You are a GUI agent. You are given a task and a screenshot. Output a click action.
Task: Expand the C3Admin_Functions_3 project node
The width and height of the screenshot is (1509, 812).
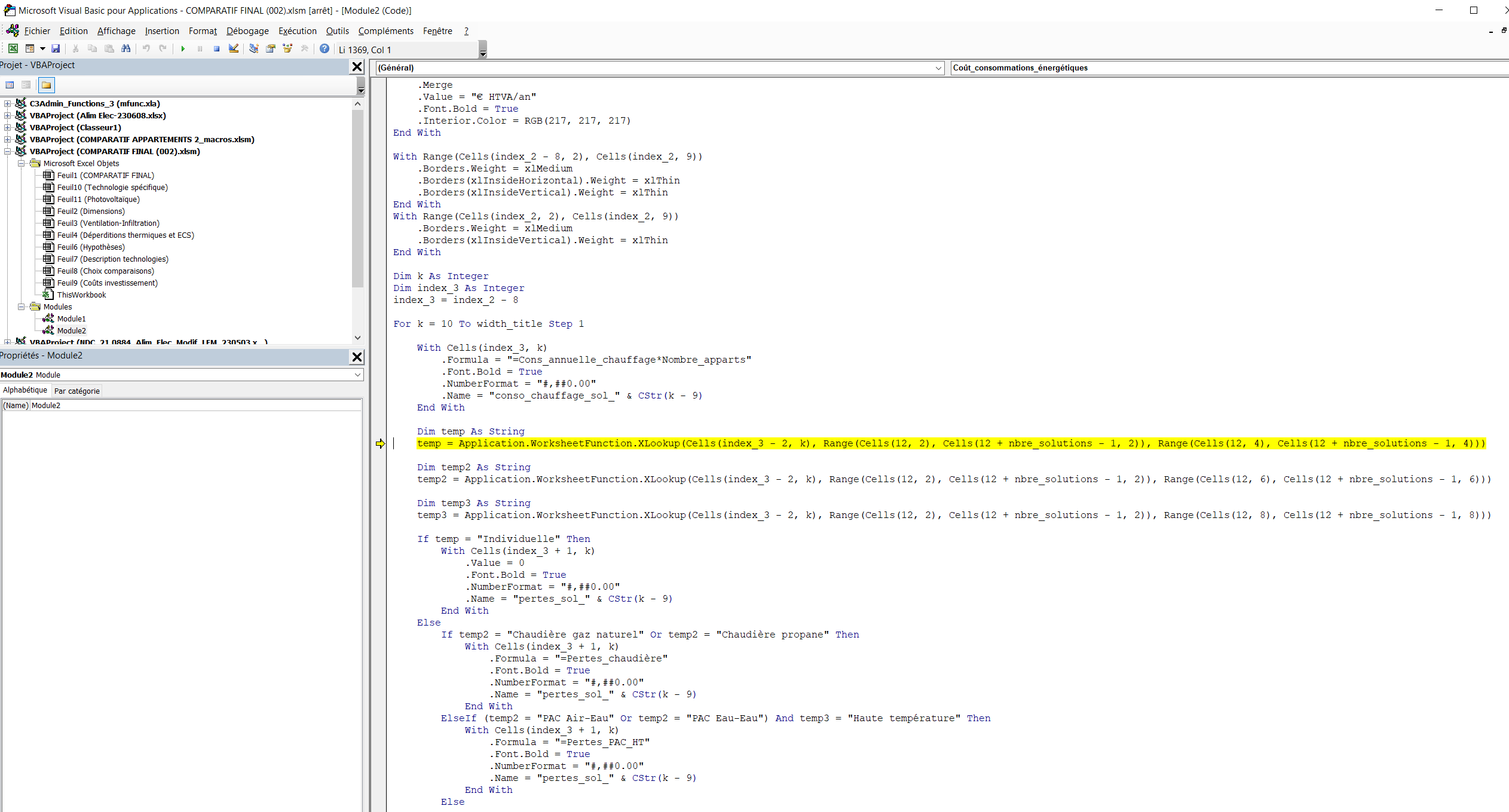pyautogui.click(x=7, y=103)
